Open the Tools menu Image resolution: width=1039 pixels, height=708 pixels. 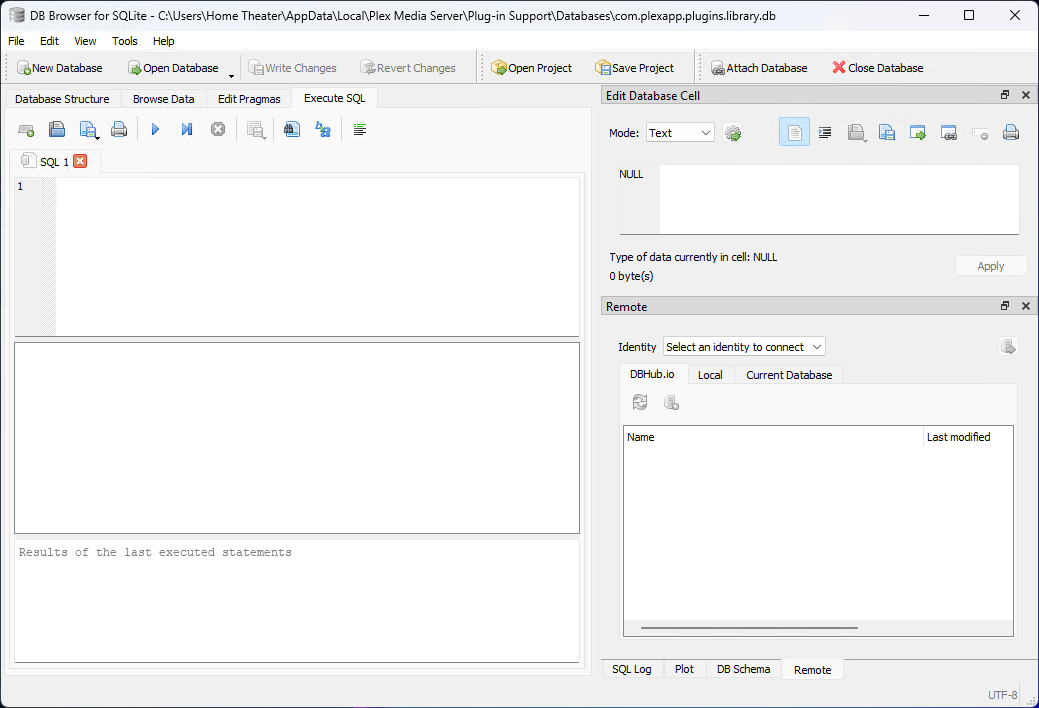125,41
